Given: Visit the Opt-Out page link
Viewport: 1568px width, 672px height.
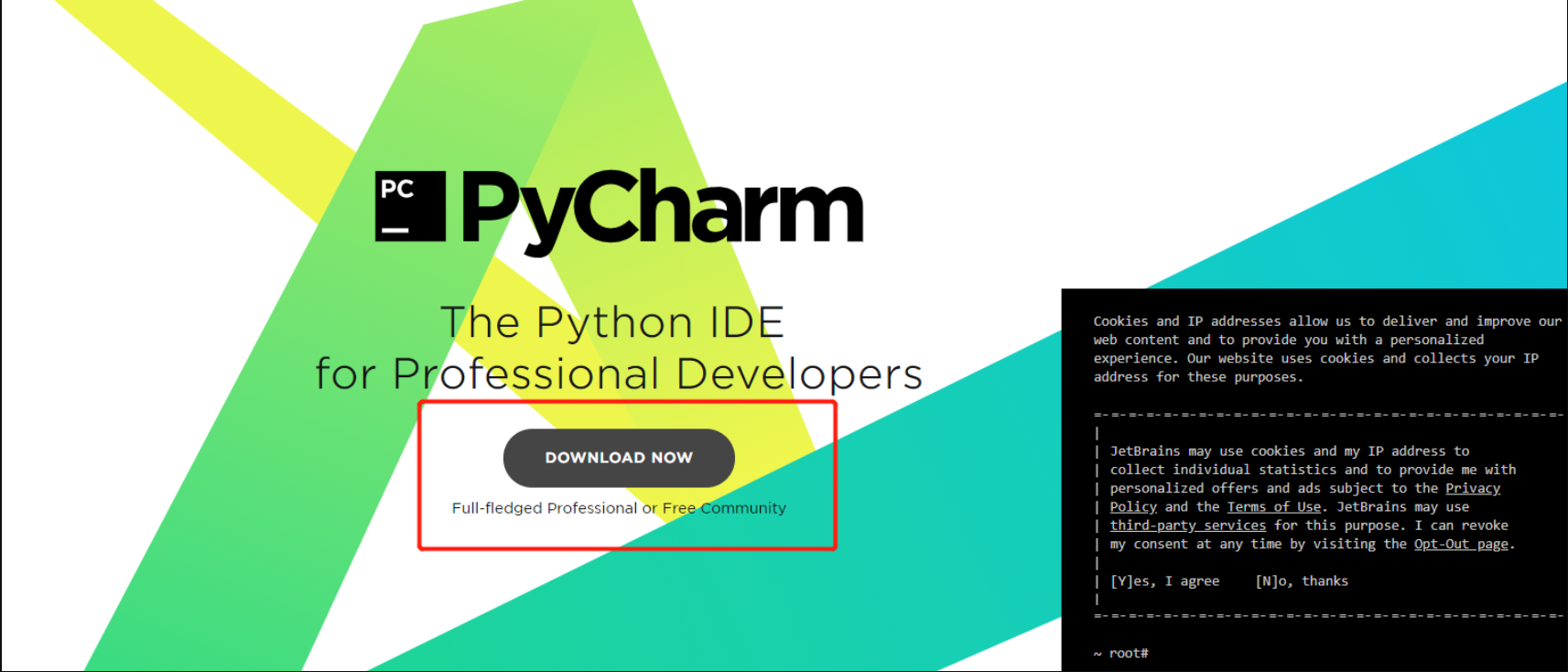Looking at the screenshot, I should point(1461,544).
